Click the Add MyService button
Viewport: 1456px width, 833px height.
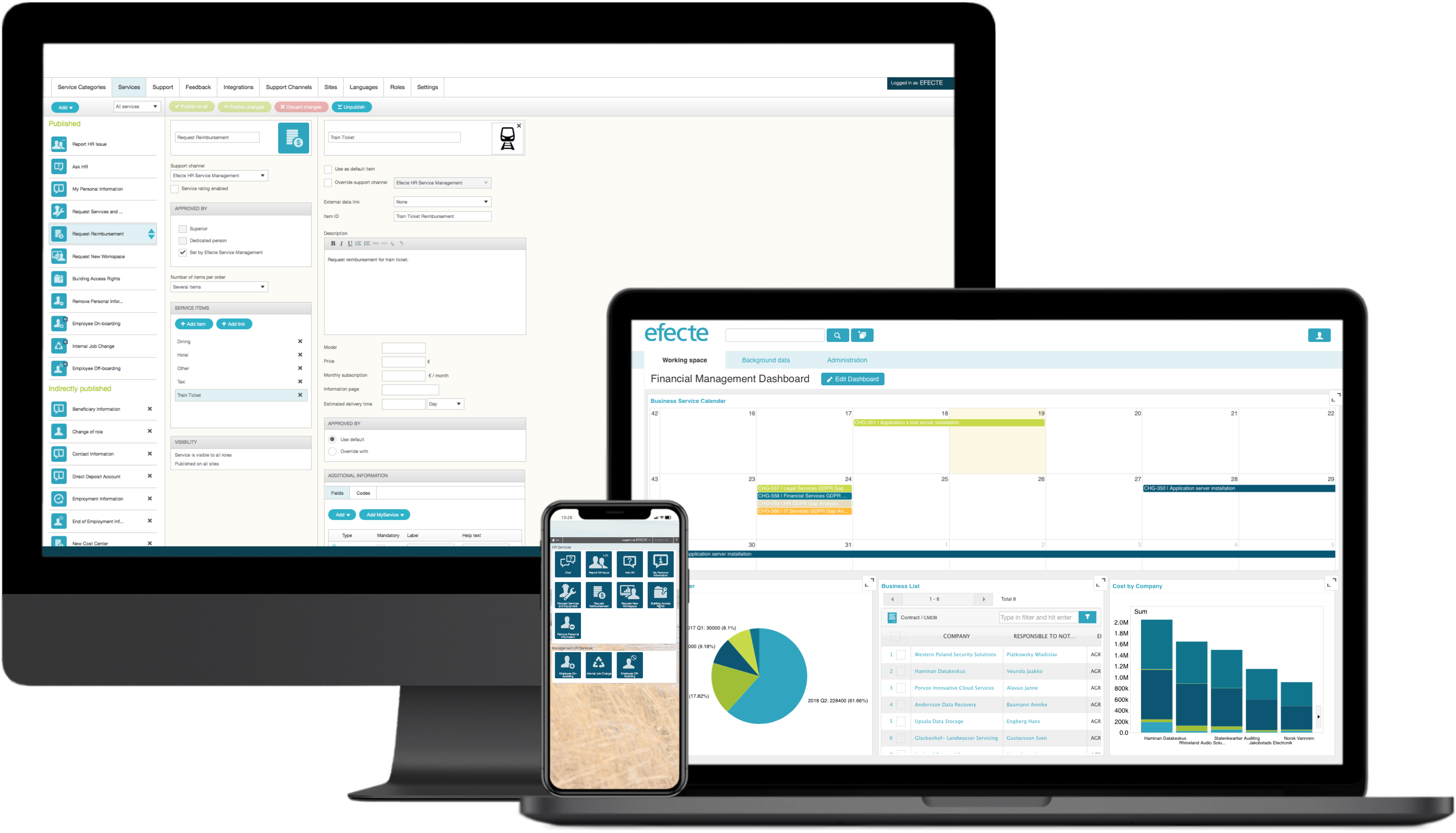[385, 514]
